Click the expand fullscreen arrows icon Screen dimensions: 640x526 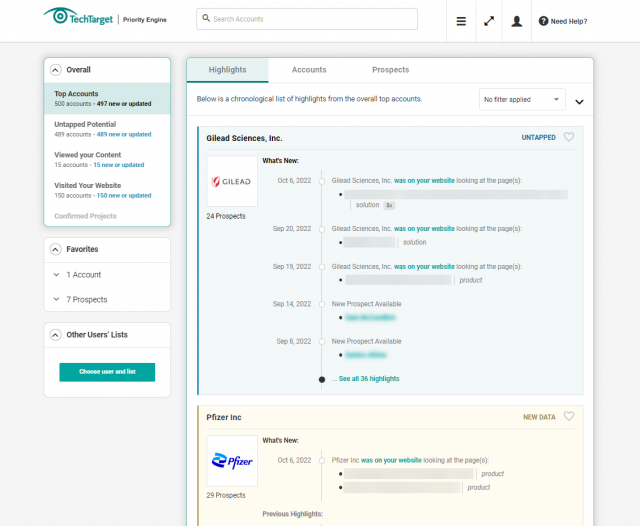pos(489,21)
